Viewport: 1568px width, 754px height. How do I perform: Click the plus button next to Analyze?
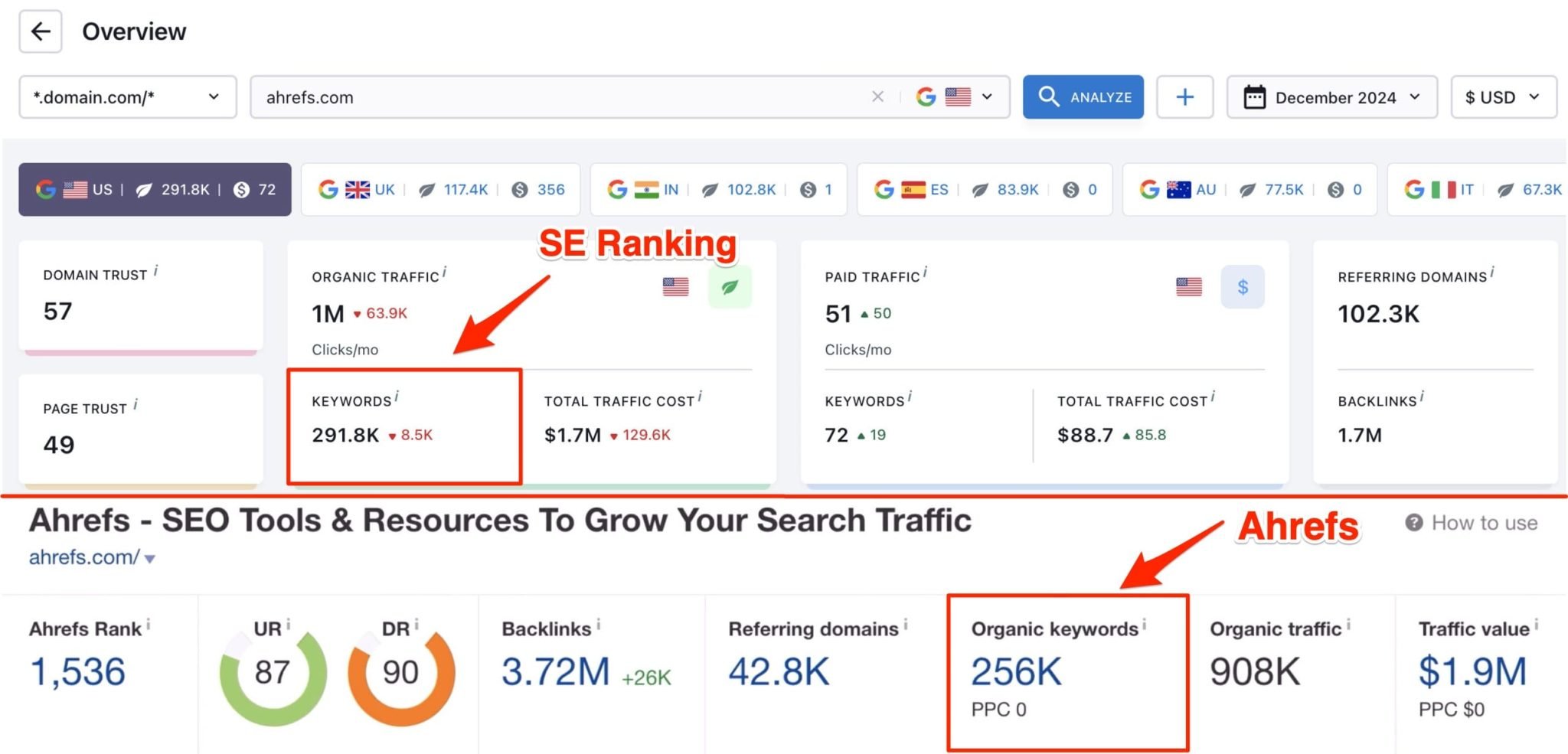click(1184, 97)
